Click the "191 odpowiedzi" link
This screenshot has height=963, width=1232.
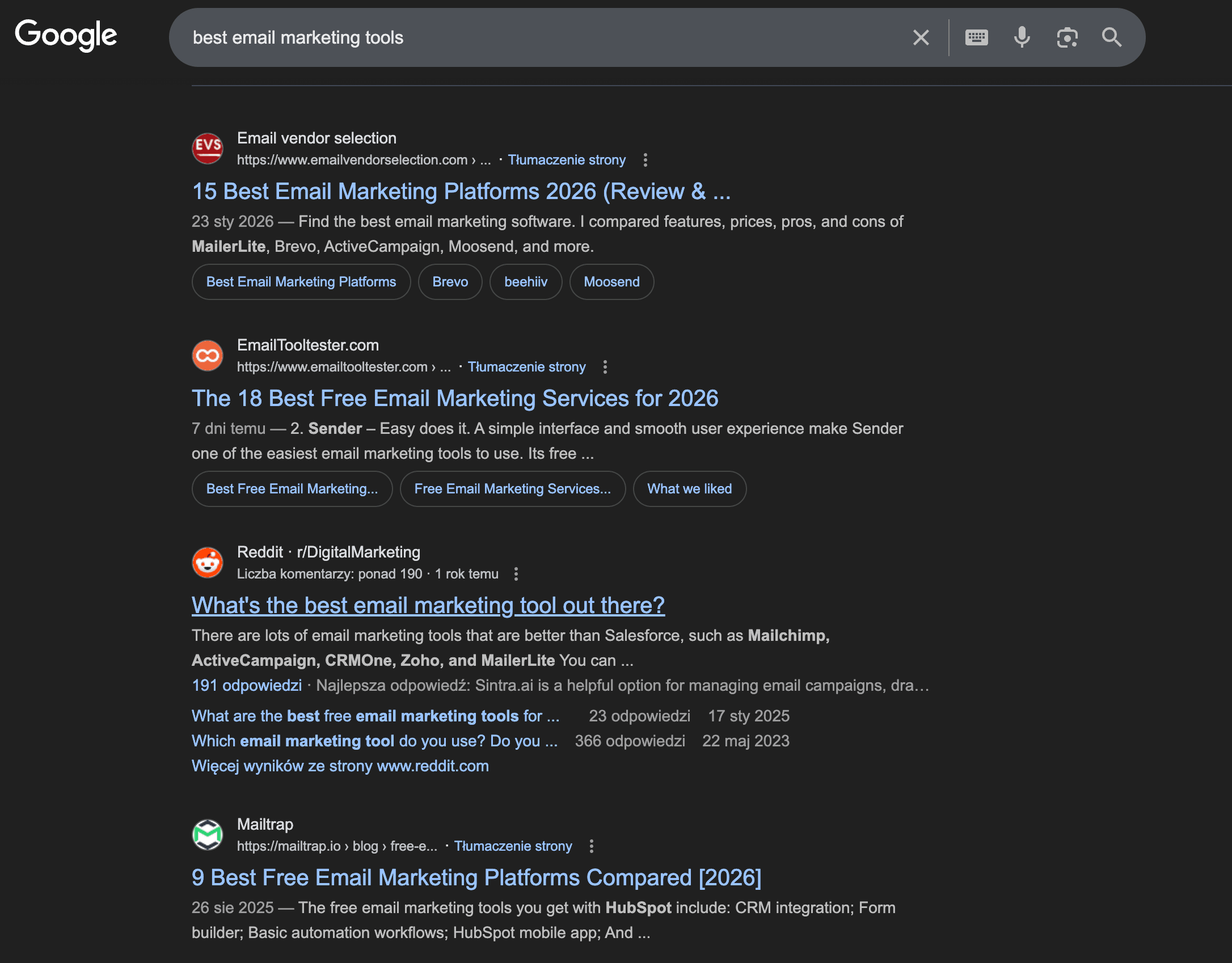coord(246,685)
